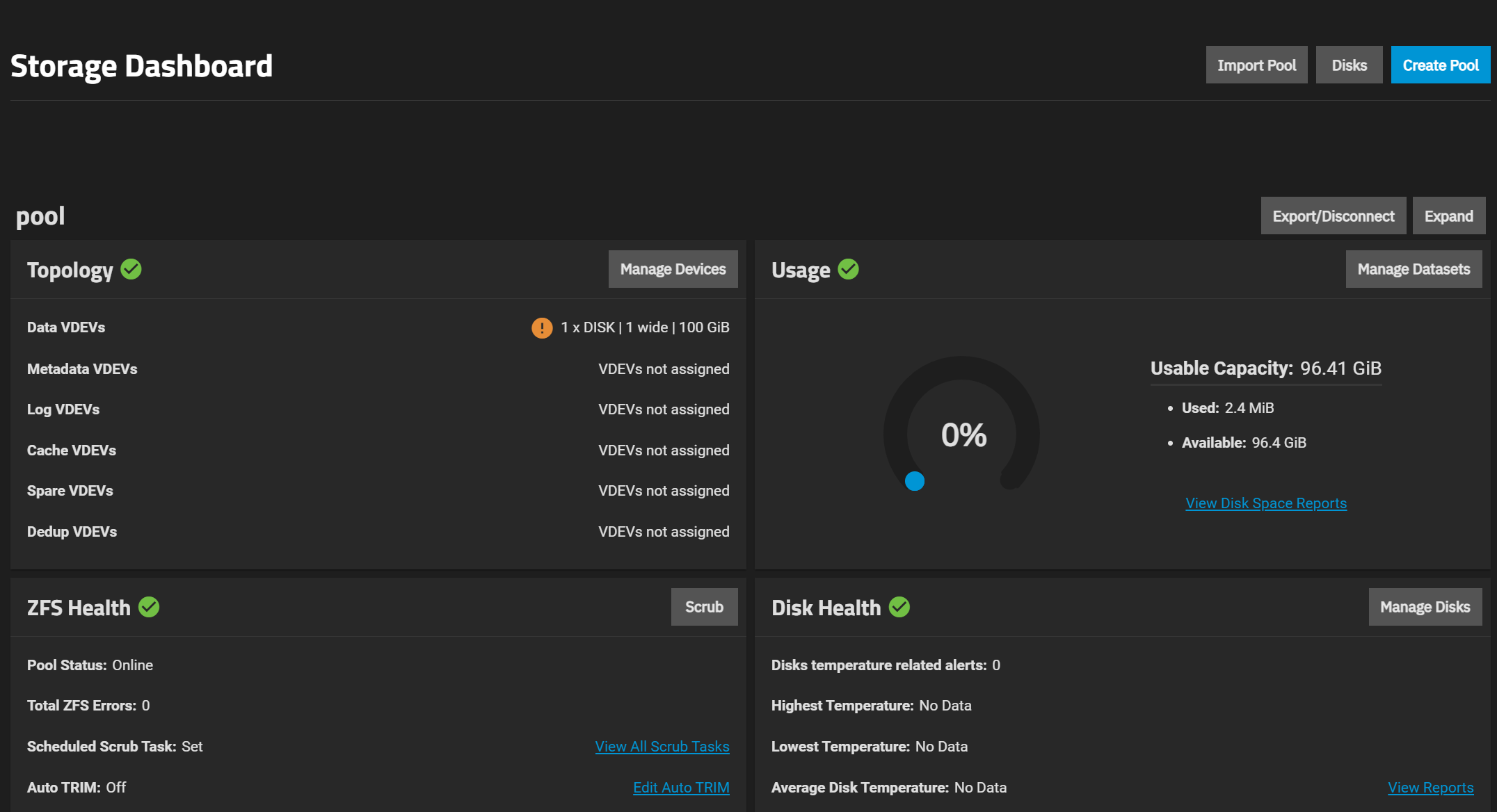Click Export/Disconnect for the pool

(x=1333, y=216)
